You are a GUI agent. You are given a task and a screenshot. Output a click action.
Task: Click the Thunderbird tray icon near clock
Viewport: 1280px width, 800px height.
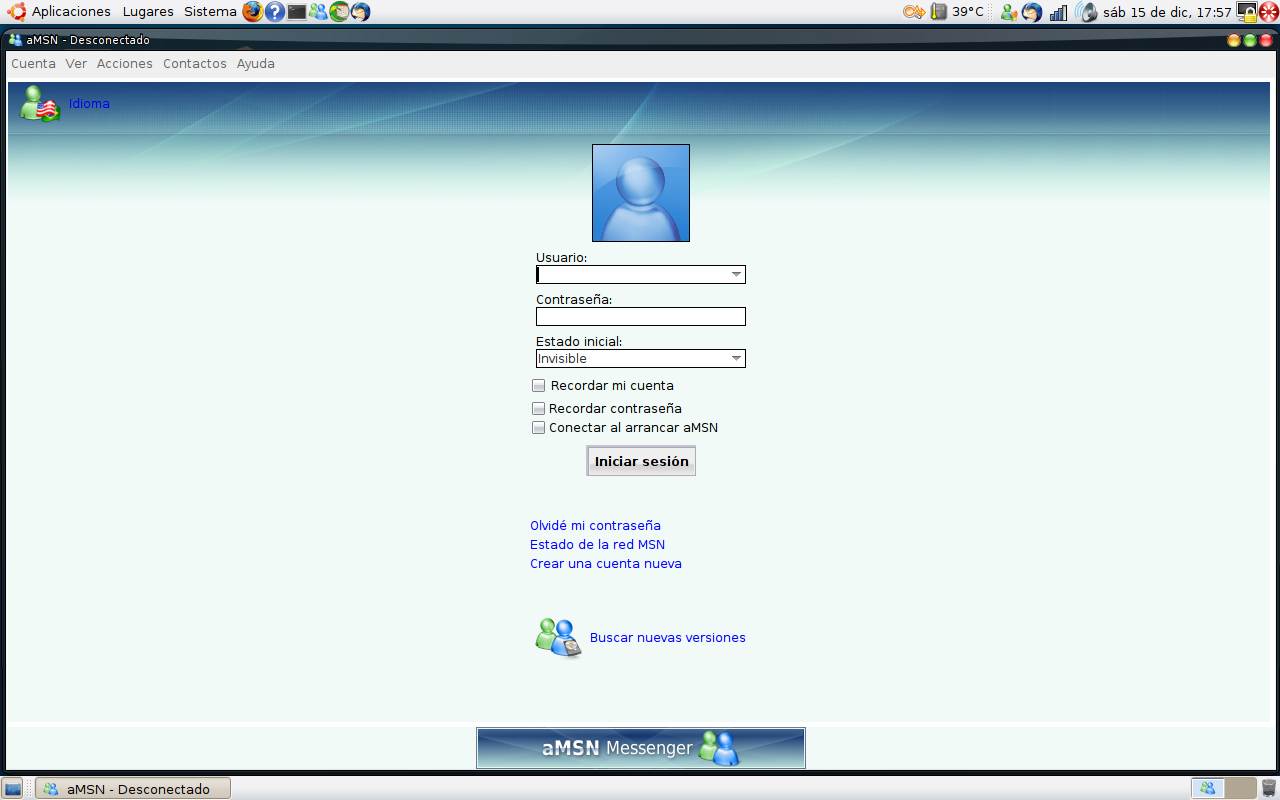pos(1032,12)
